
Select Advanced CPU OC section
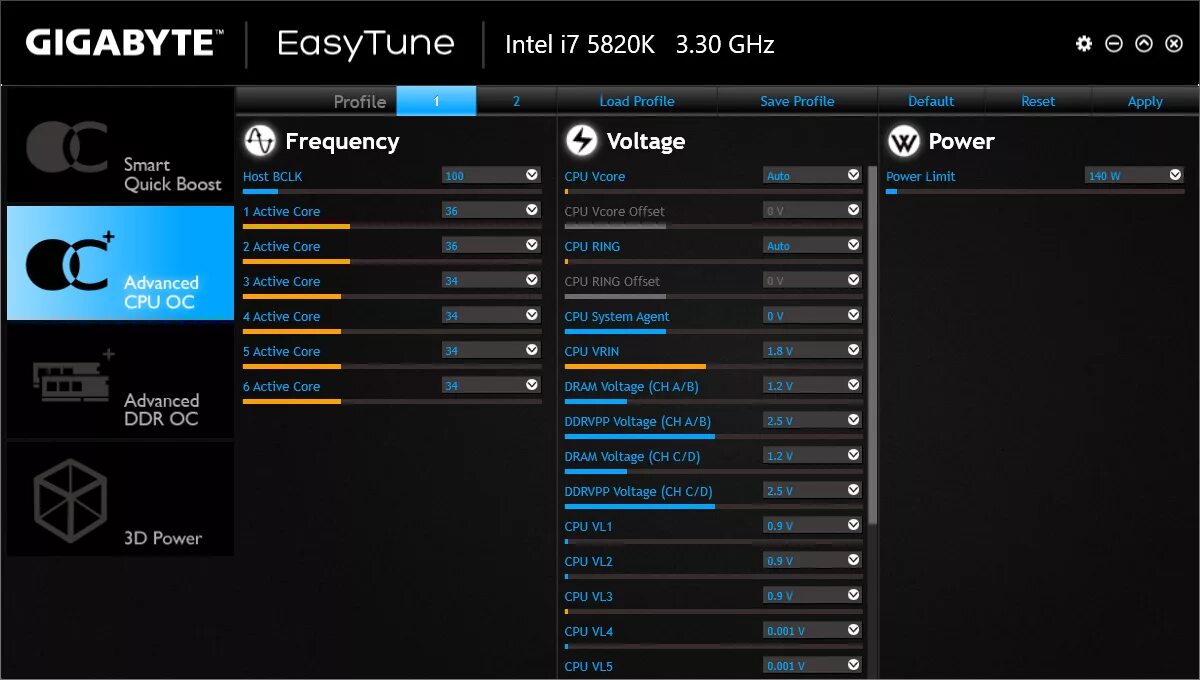coord(120,263)
